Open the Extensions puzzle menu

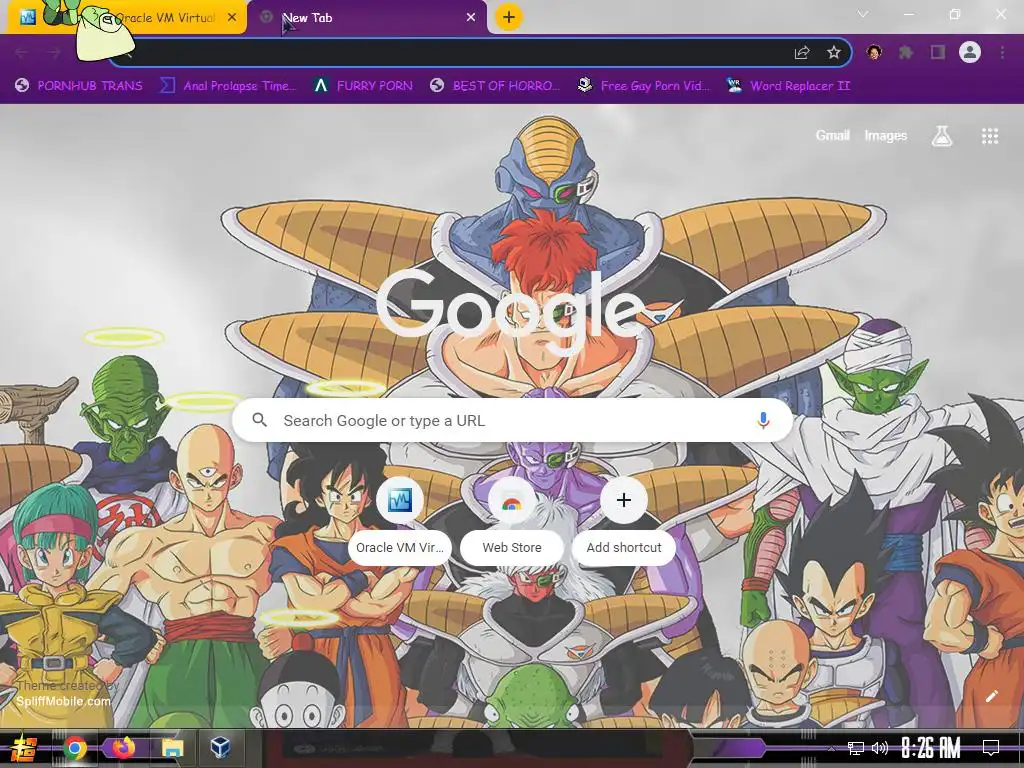tap(906, 52)
